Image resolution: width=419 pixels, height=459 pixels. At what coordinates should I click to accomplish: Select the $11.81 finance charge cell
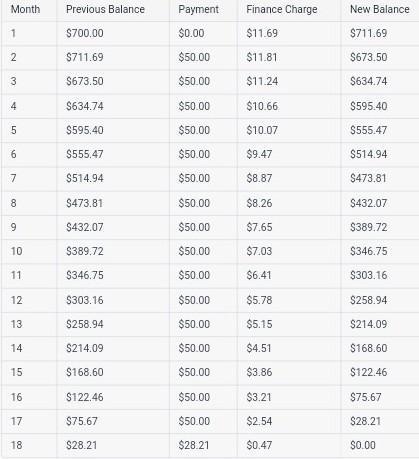click(262, 57)
